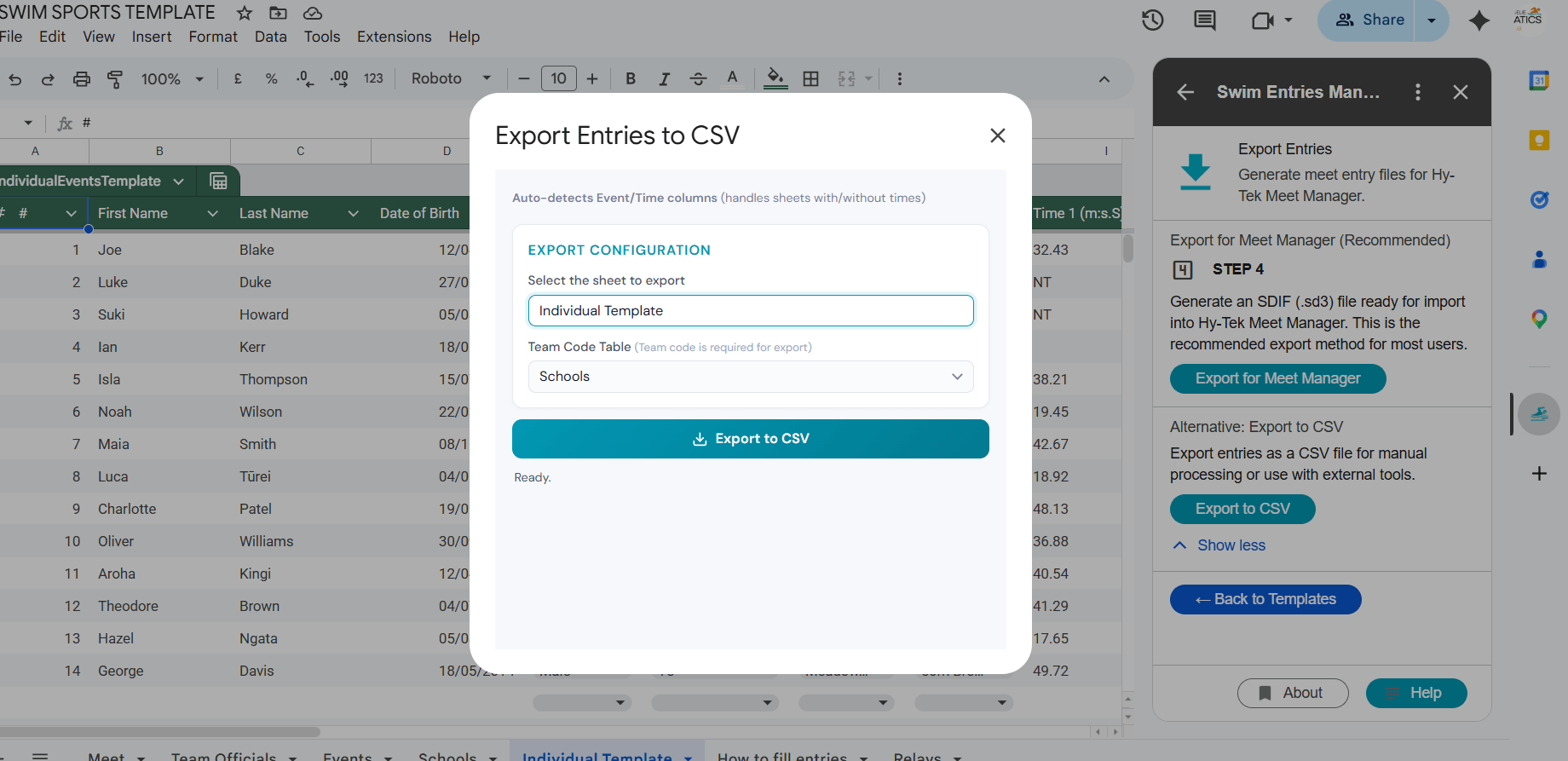Select the paint format roller icon
Viewport: 1568px width, 761px height.
[x=115, y=79]
